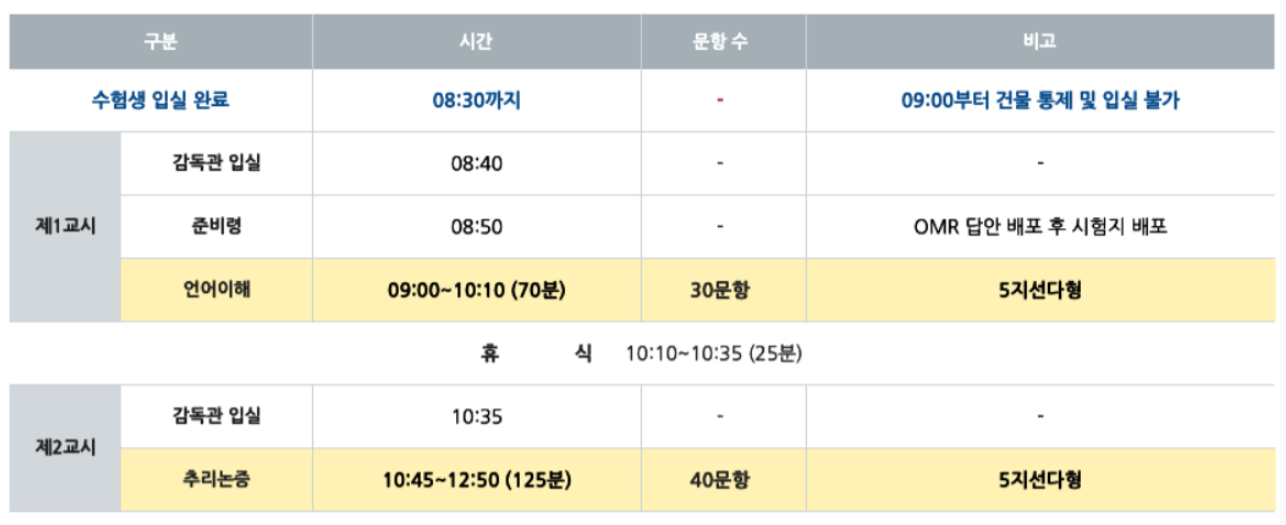
Task: Select the 제2교시 period cell
Action: point(65,447)
